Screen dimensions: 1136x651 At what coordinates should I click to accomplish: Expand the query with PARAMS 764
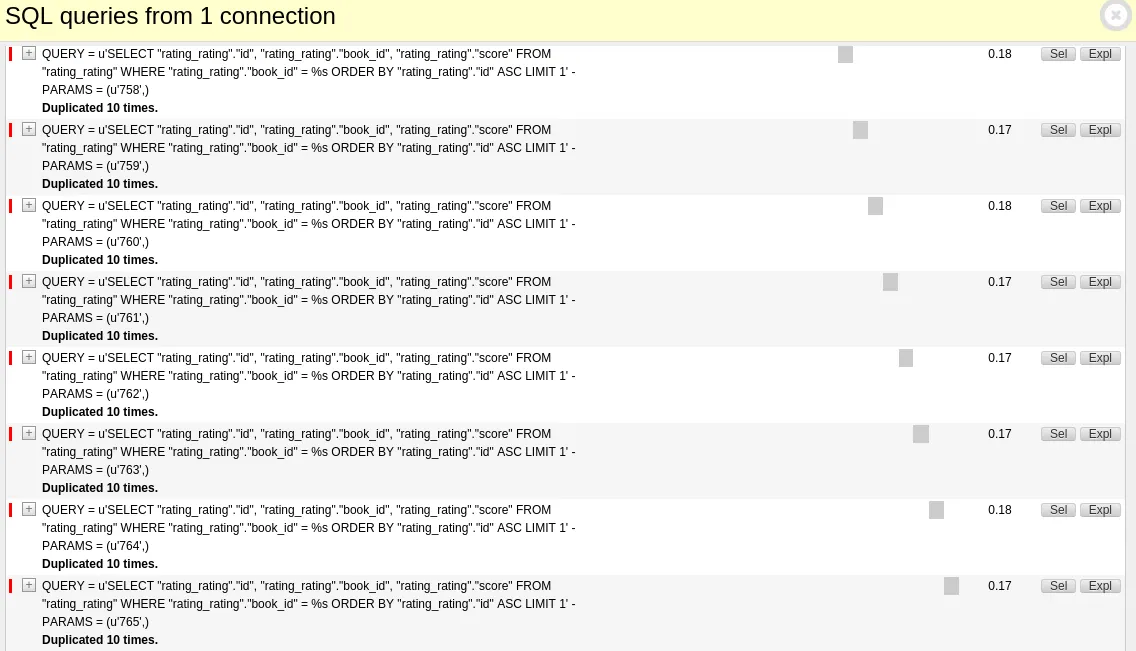click(29, 509)
